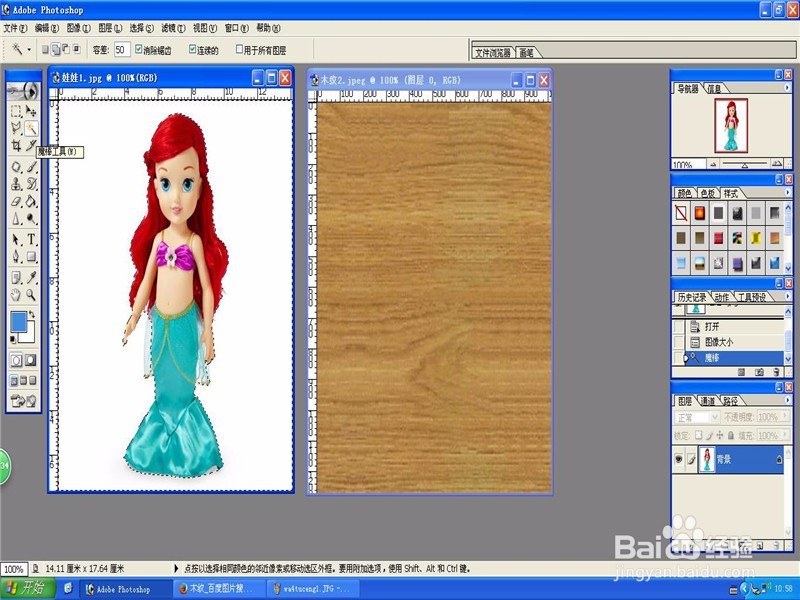Select the Pen tool
The height and width of the screenshot is (600, 800).
point(16,256)
